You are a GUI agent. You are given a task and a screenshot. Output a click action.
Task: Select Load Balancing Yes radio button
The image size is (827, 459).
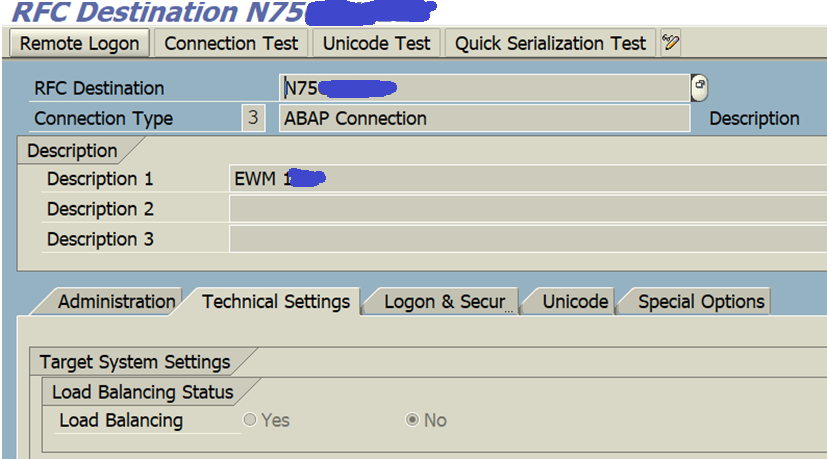click(x=249, y=420)
